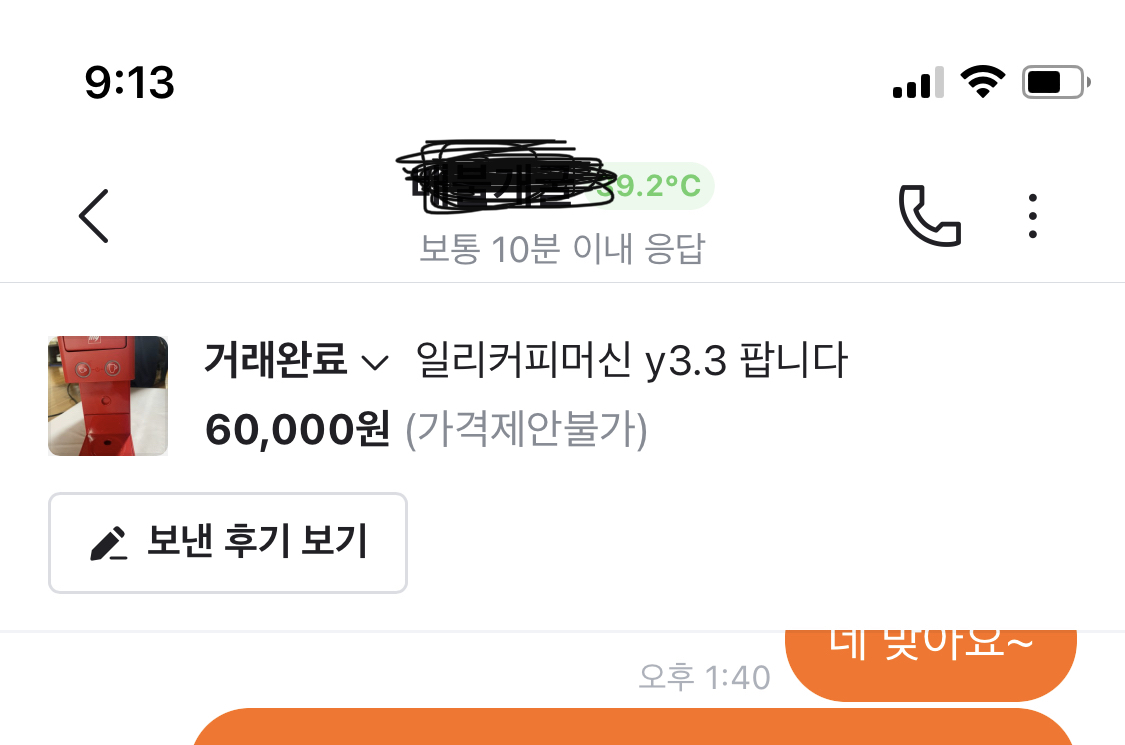Screen dimensions: 1125x745
Task: Open the 일리커피머신 y3.3 팝니다 listing title
Action: [631, 360]
